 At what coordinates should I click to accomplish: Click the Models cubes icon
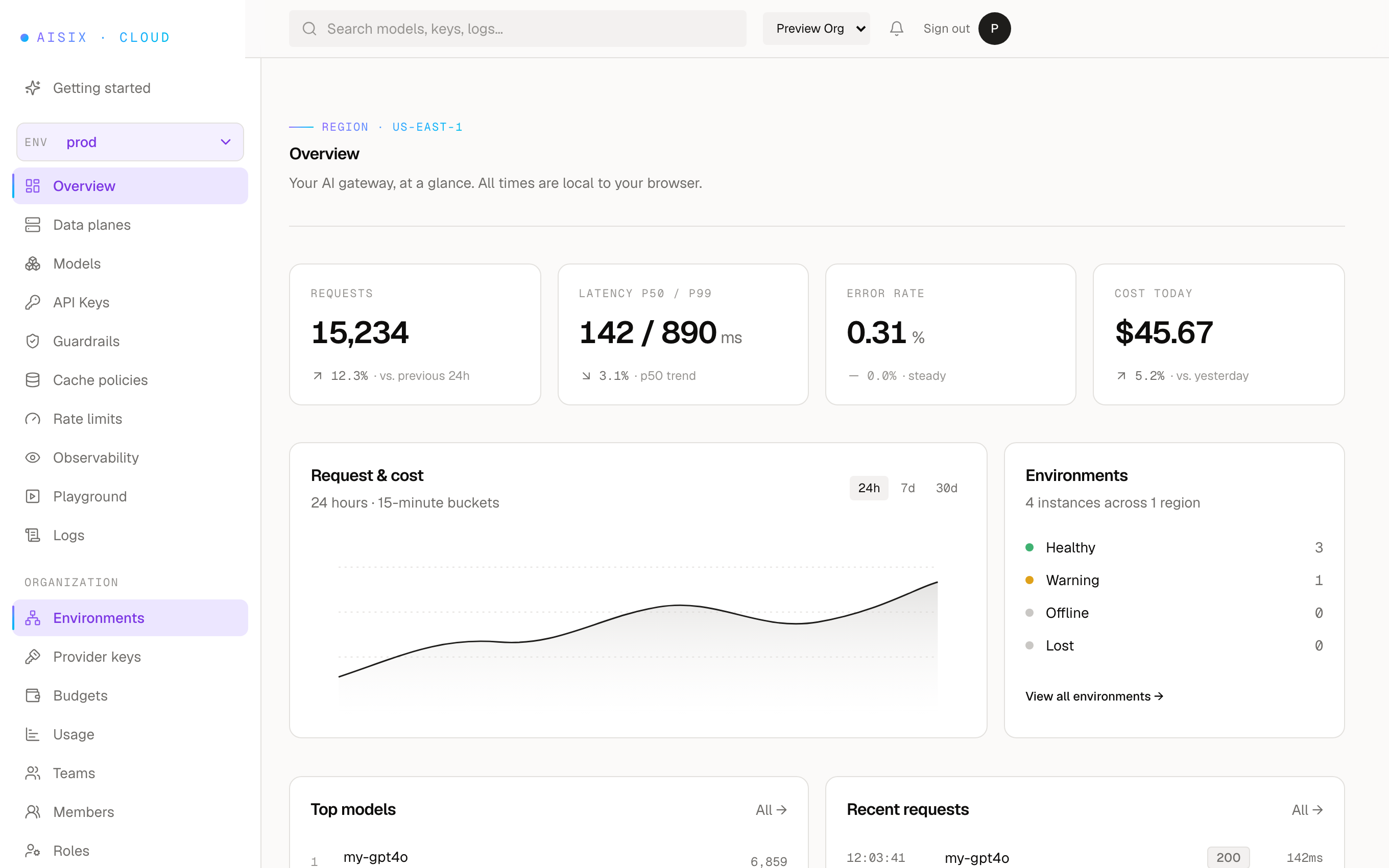click(33, 263)
